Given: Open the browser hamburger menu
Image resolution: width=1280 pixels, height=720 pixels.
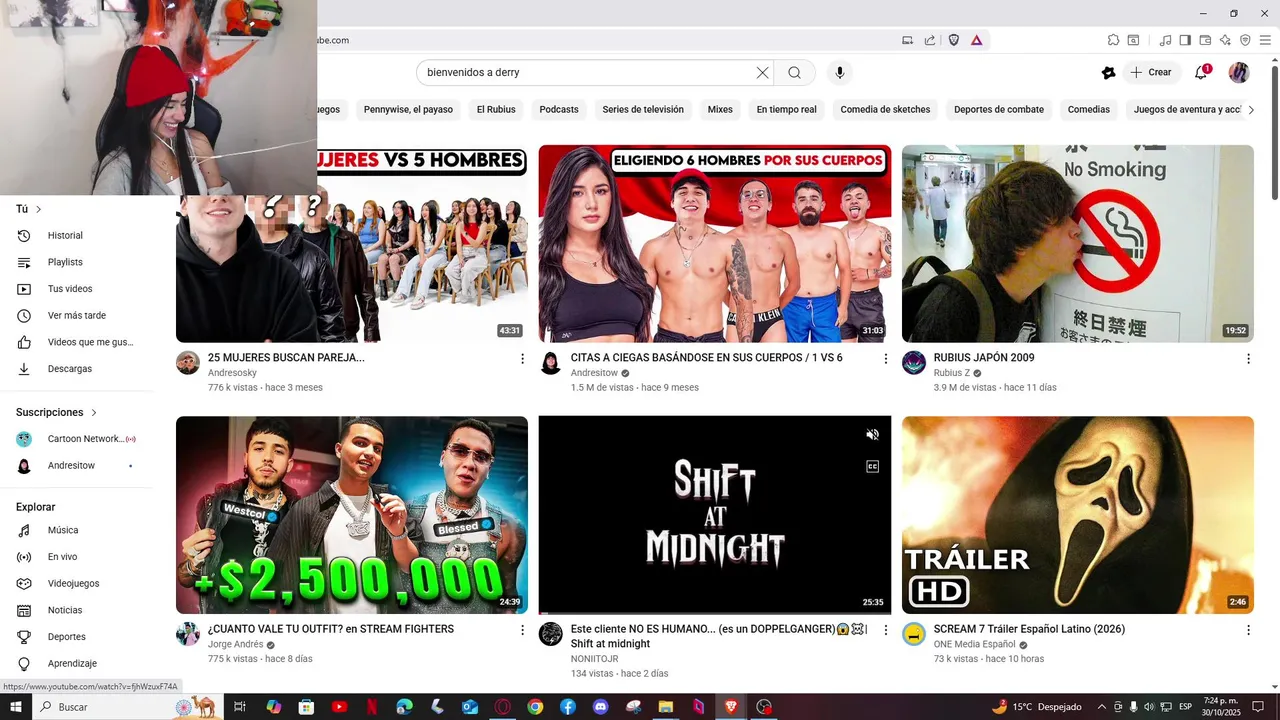Looking at the screenshot, I should coord(1265,40).
